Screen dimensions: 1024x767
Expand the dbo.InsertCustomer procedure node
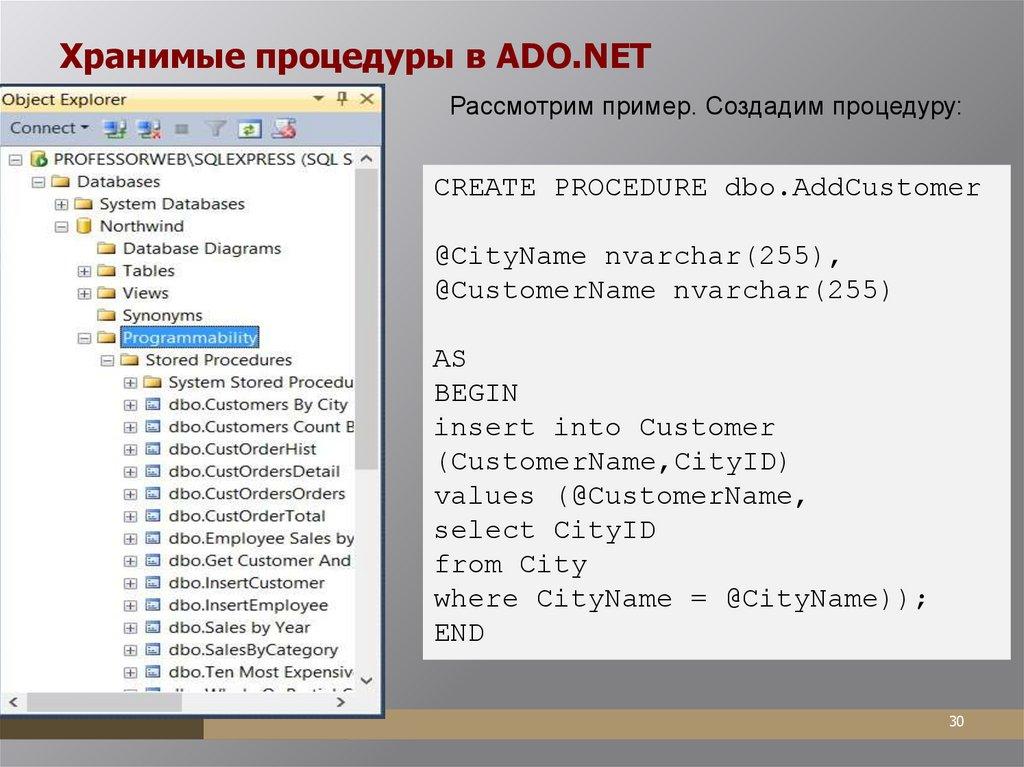[x=130, y=583]
